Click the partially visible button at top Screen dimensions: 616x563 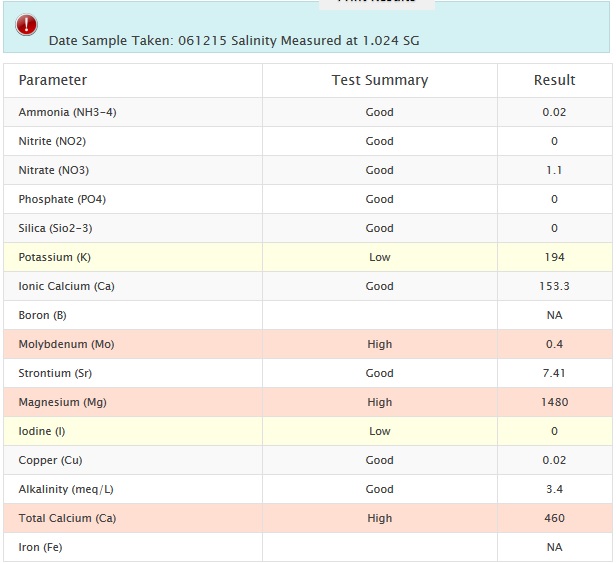tap(377, 4)
